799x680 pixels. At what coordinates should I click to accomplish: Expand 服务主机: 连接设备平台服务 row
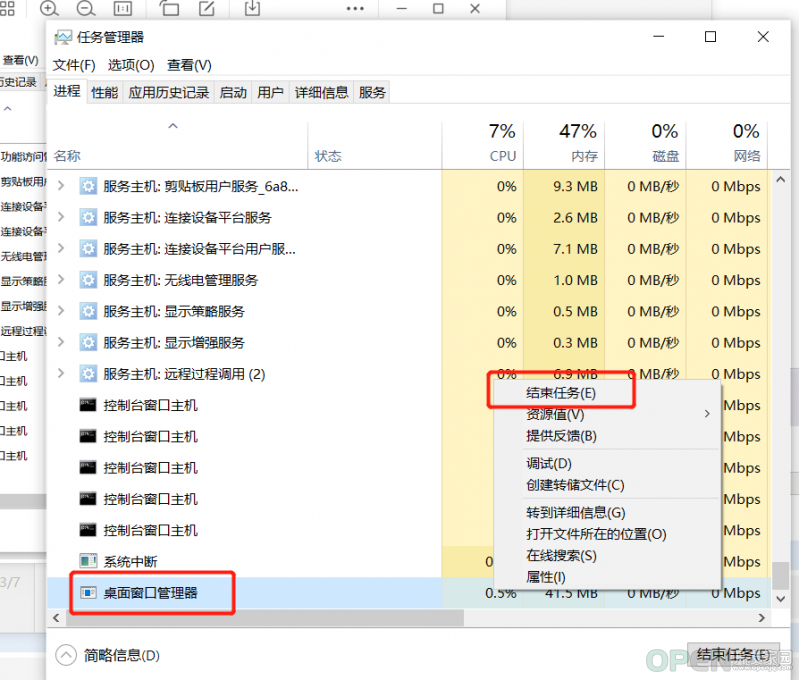(x=61, y=217)
